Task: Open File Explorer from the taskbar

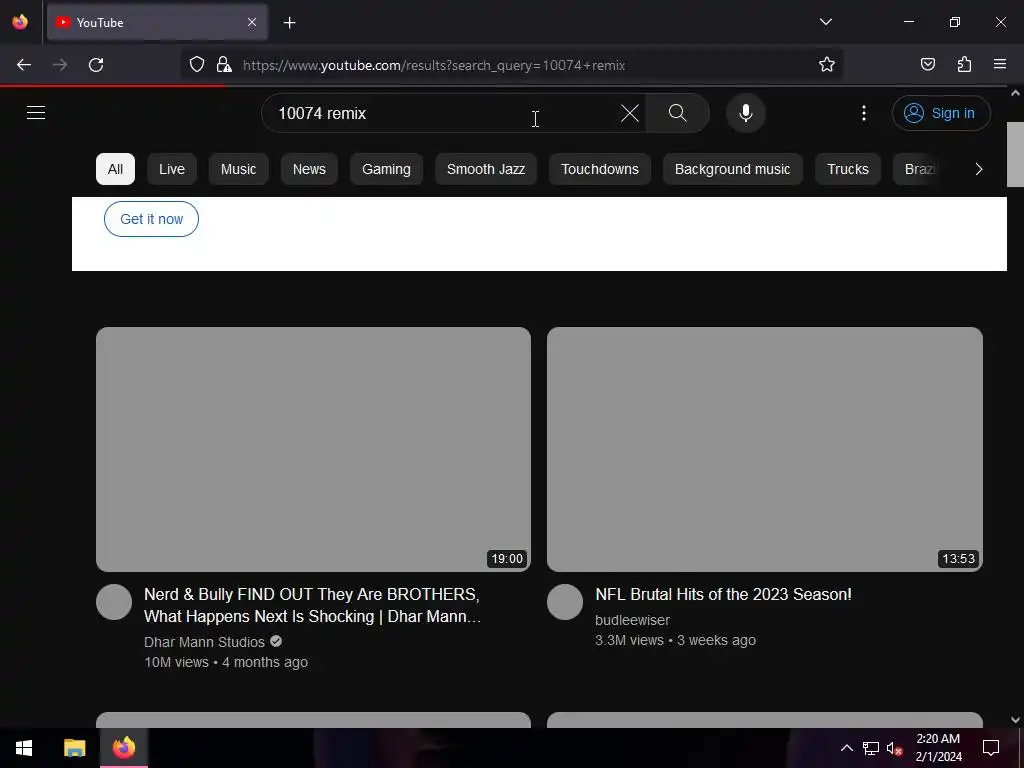Action: coord(74,748)
